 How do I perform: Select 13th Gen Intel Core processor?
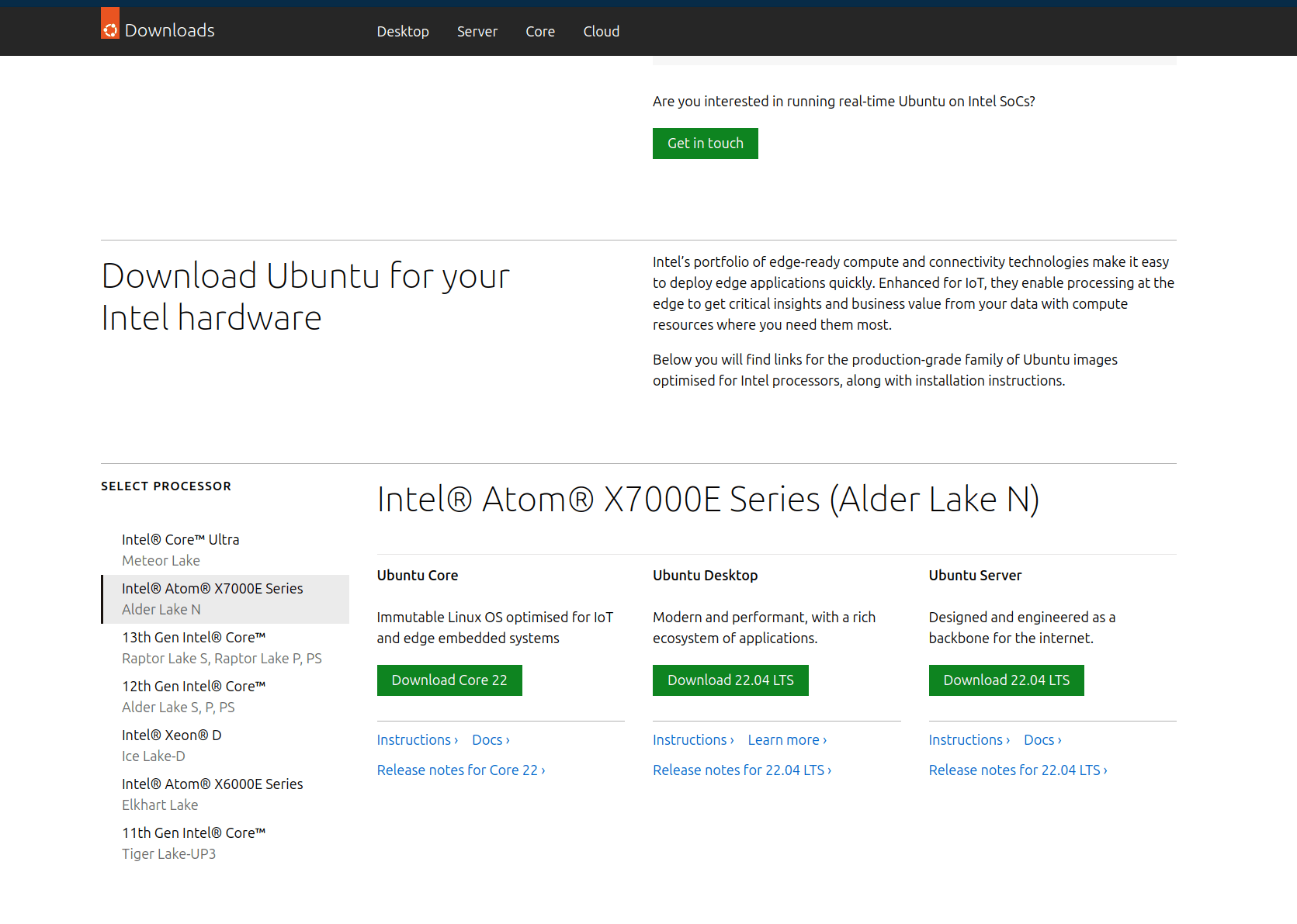(225, 648)
